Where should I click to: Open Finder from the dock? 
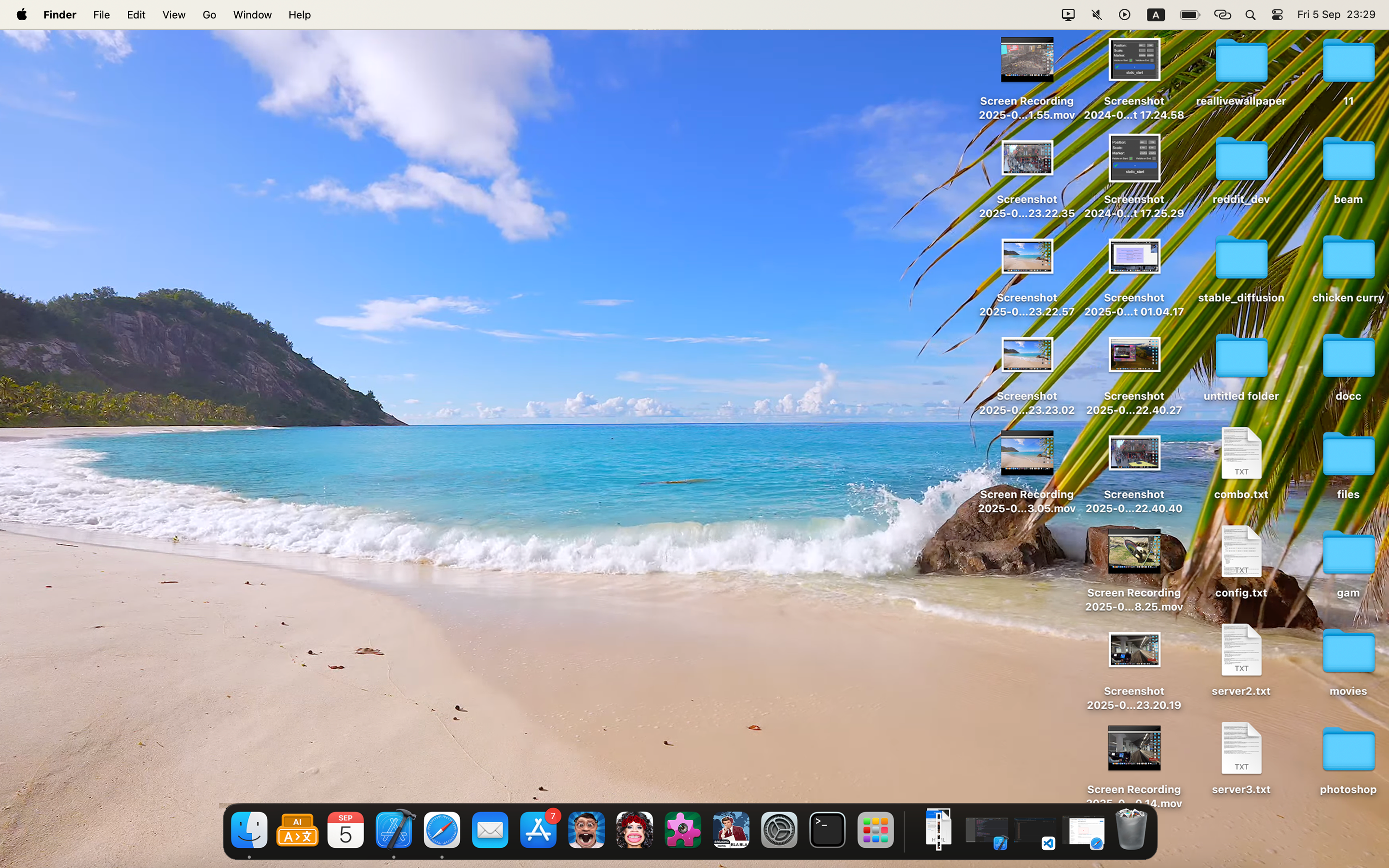click(x=249, y=830)
